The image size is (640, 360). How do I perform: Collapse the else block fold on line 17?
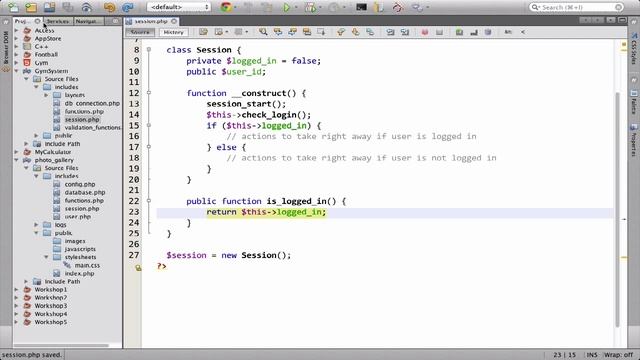[149, 147]
